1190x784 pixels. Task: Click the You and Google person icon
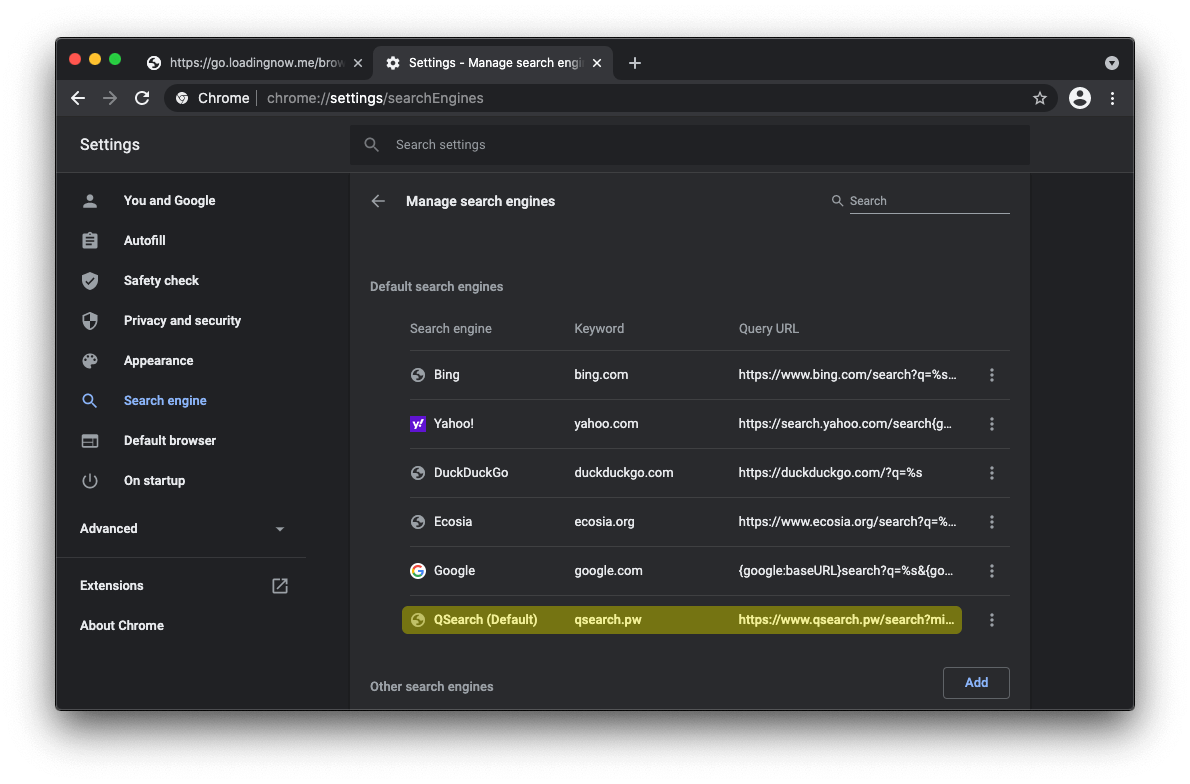(90, 201)
